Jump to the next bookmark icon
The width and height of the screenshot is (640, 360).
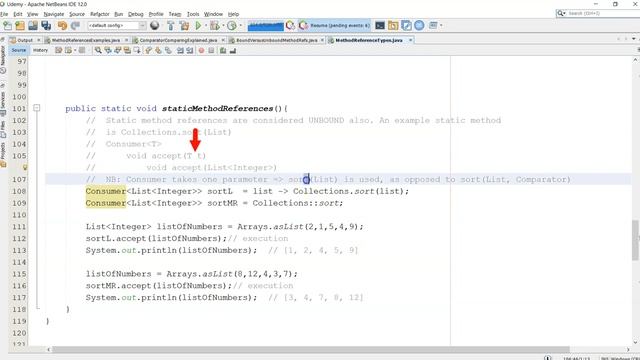(x=158, y=51)
